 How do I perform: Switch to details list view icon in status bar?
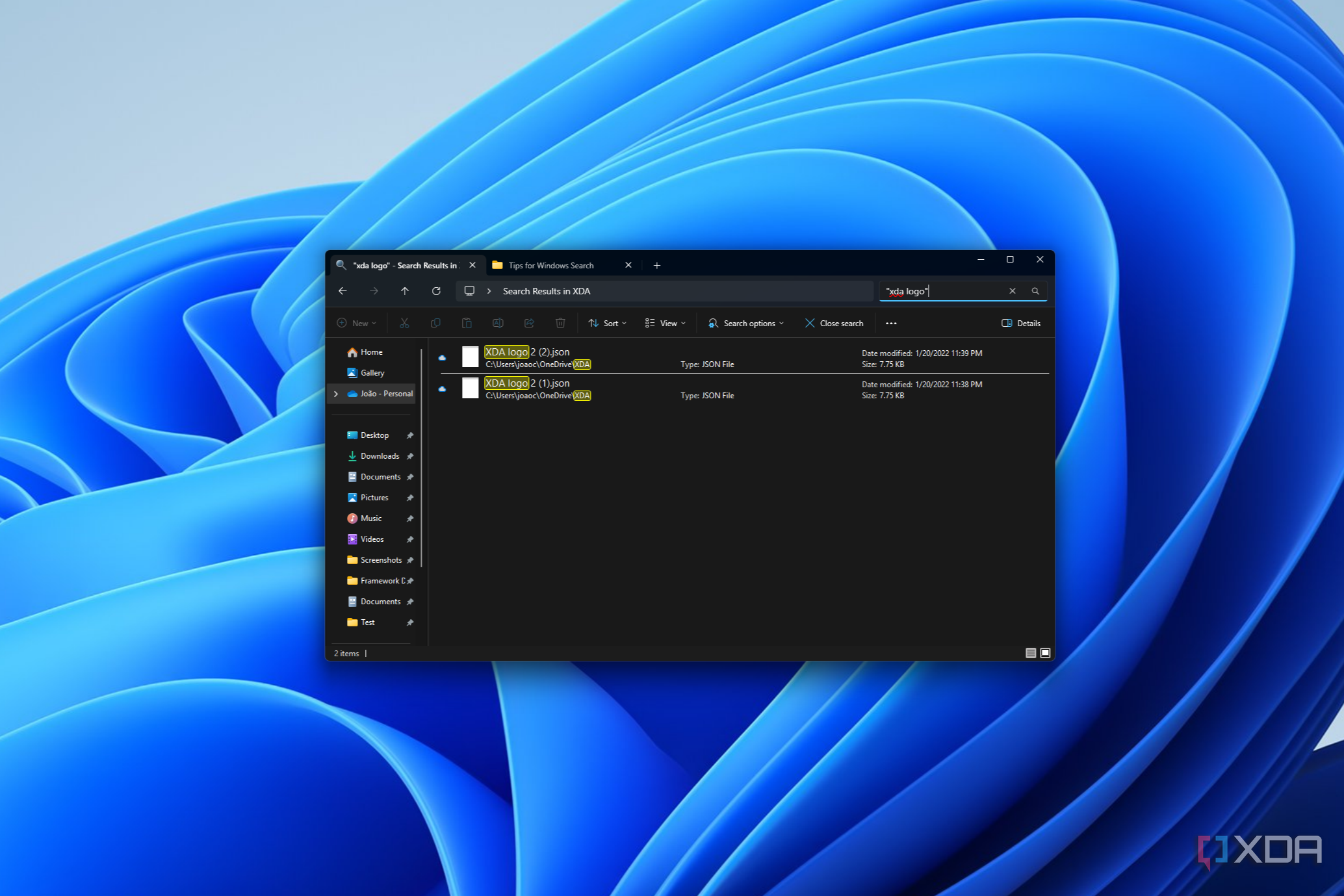tap(1031, 653)
